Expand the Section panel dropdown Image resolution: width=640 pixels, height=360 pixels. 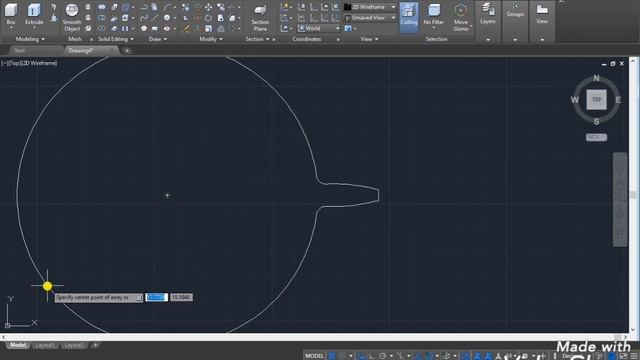(257, 39)
